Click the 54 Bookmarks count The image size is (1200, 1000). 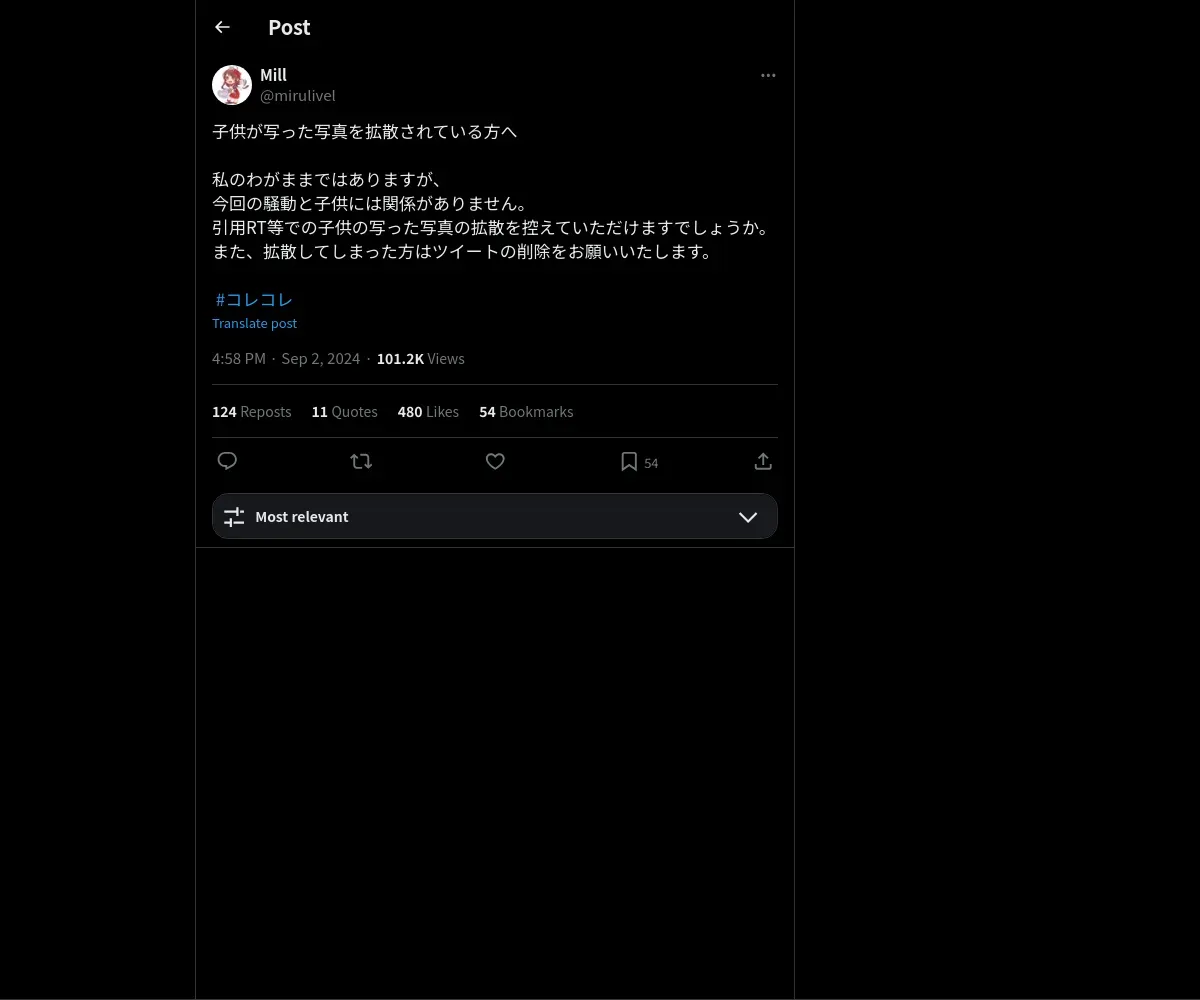pos(526,412)
